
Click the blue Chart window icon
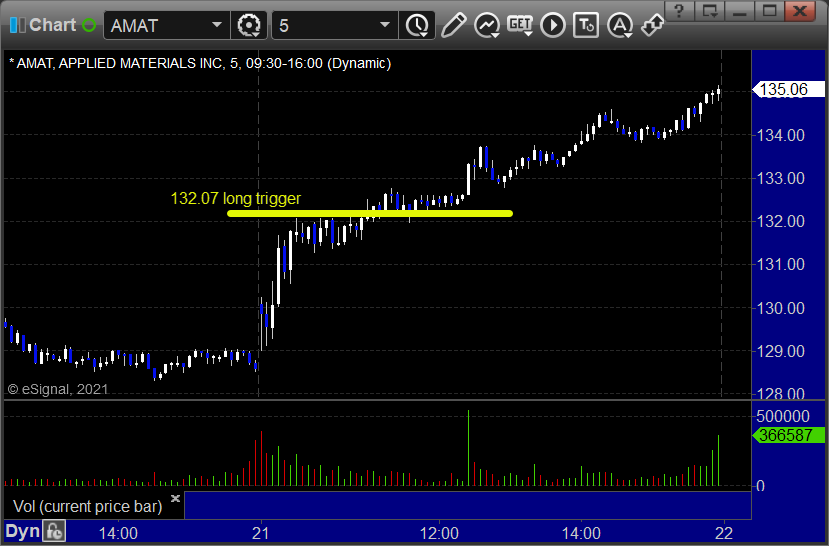pos(17,25)
